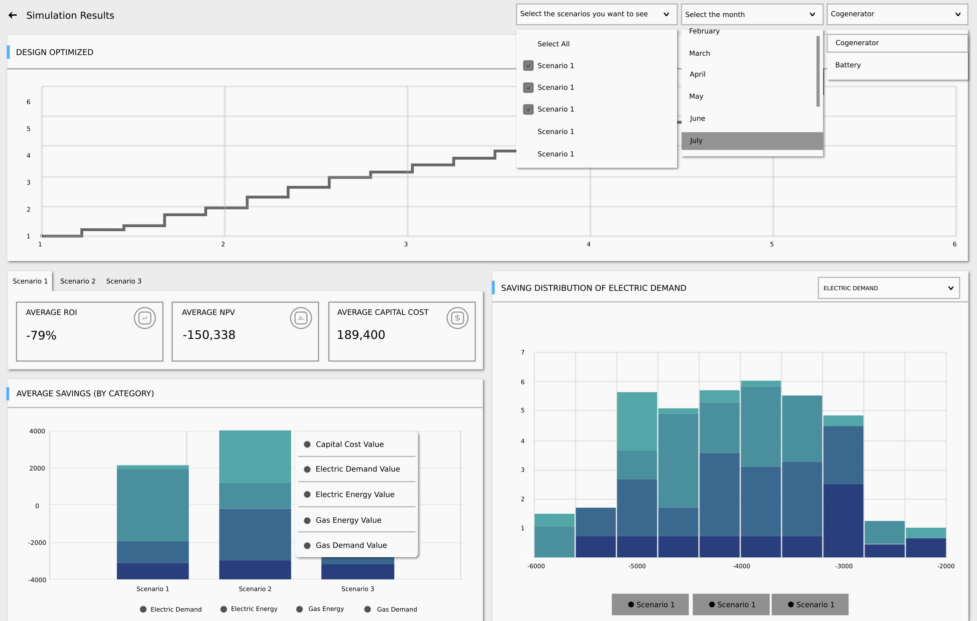Collapse the scenarios selection dropdown
This screenshot has height=621, width=977.
666,15
